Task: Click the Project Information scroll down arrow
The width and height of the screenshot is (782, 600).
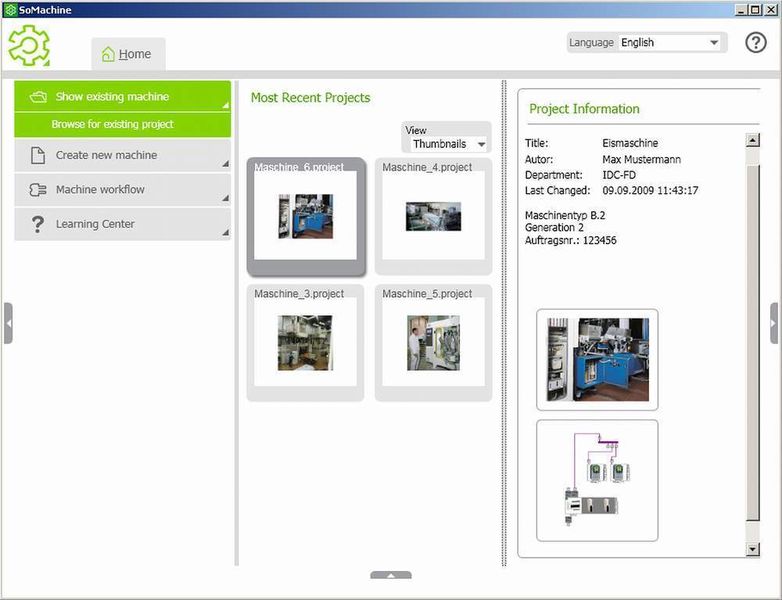Action: 753,549
